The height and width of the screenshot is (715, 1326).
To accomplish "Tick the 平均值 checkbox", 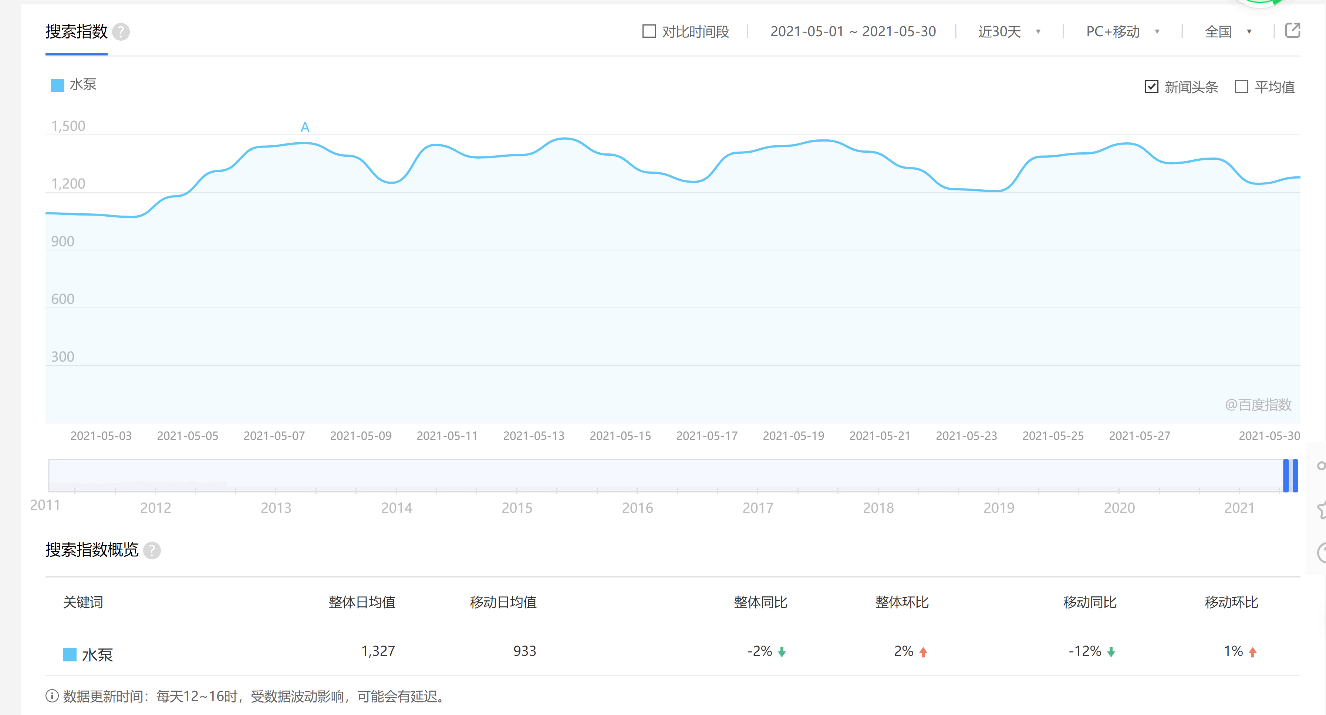I will tap(1242, 87).
